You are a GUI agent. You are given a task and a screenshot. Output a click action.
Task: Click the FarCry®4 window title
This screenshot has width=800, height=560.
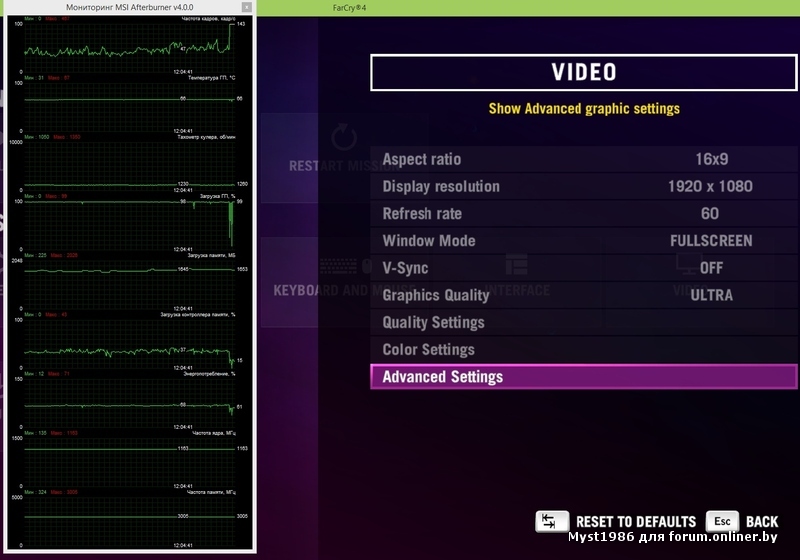click(x=349, y=8)
